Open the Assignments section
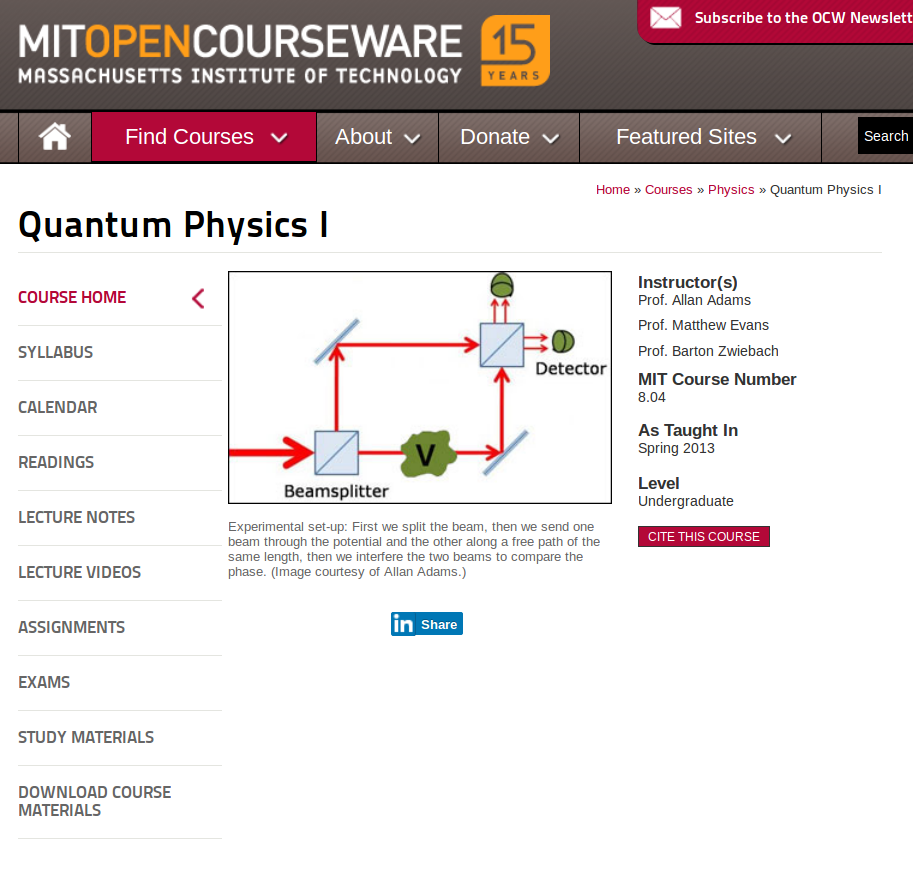This screenshot has height=880, width=913. click(x=72, y=627)
